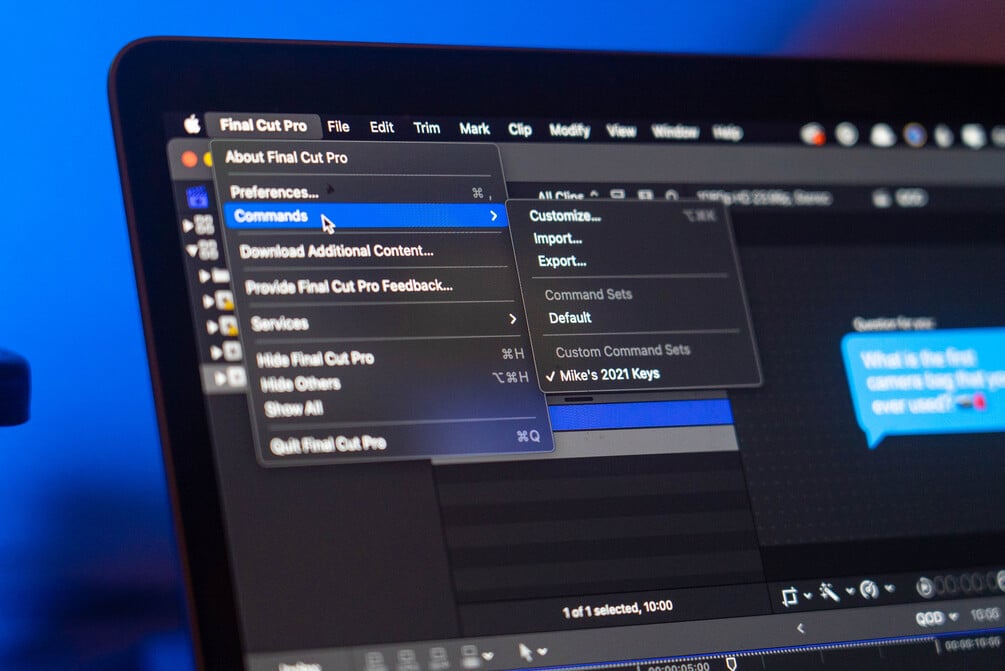Select the Crop/Transform tool icon
This screenshot has height=671, width=1005.
tap(790, 595)
